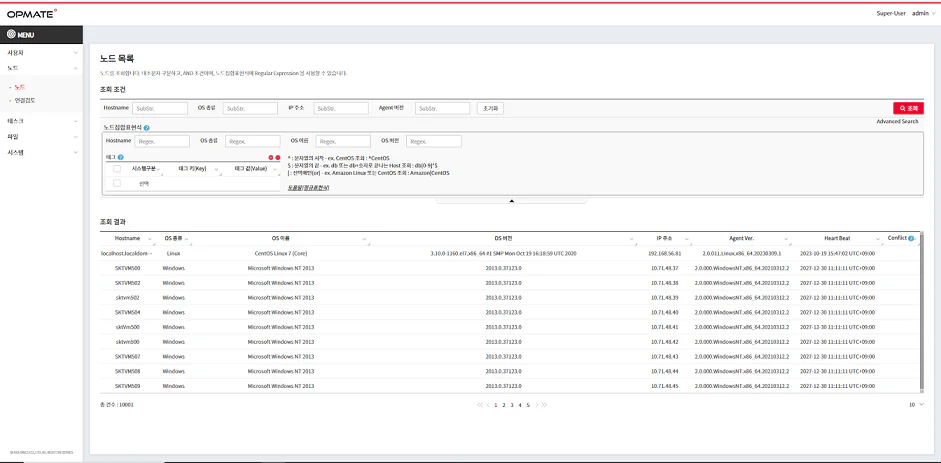Open 태그 값(Value) column dropdown
Viewport: 941px width, 463px height.
[275, 172]
